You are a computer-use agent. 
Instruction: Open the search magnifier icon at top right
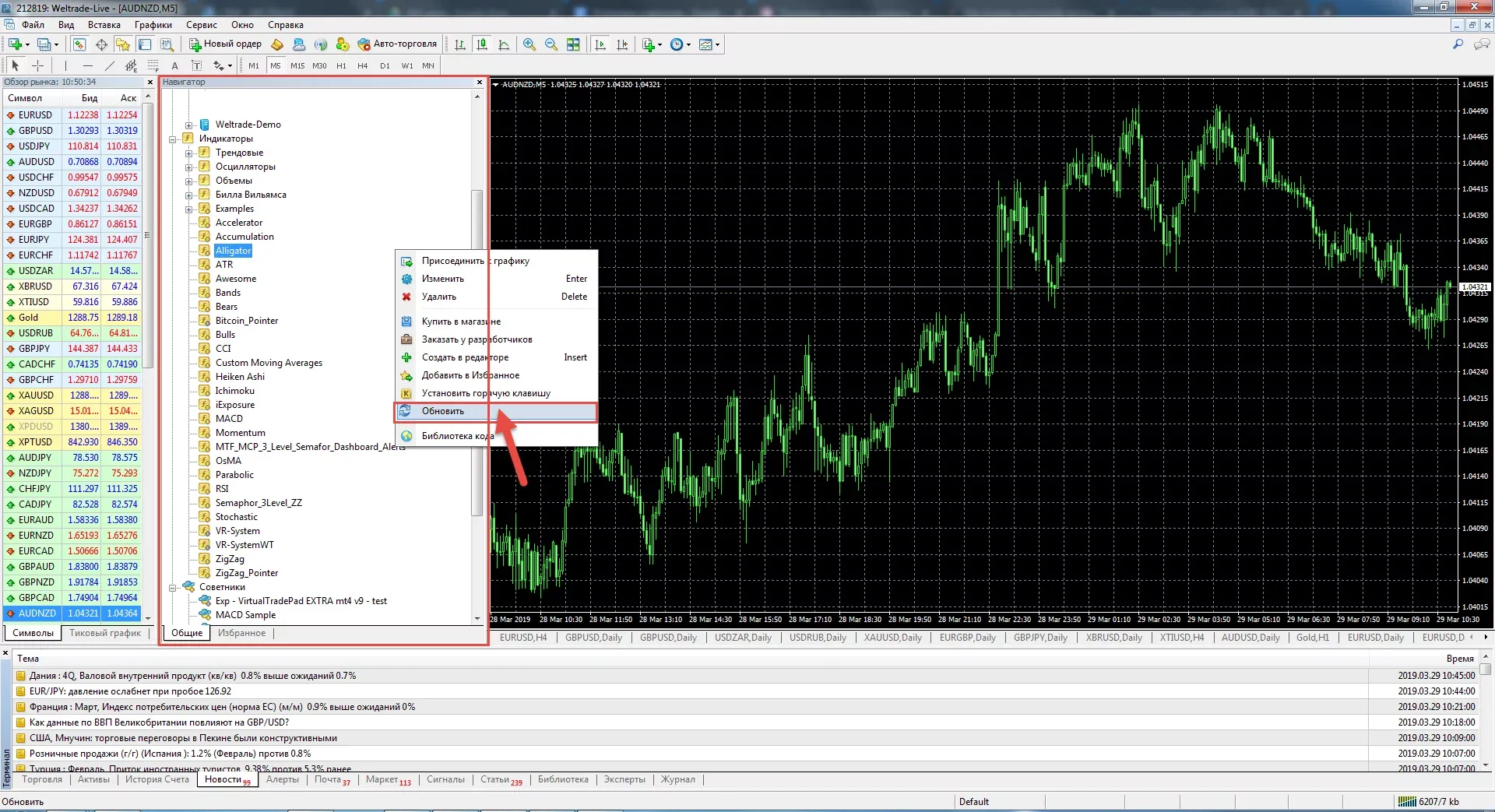[1458, 44]
